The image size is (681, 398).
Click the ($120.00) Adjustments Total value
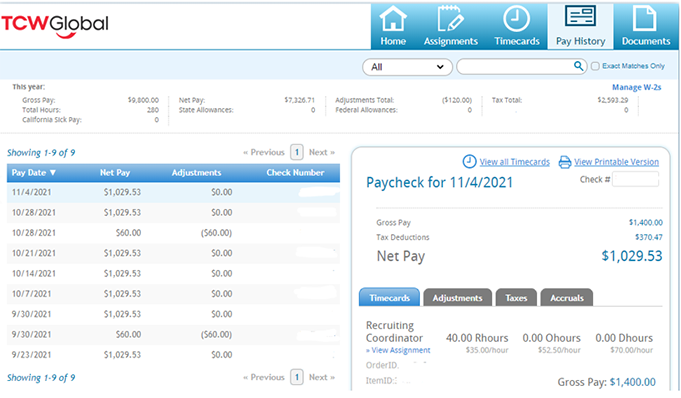[457, 100]
